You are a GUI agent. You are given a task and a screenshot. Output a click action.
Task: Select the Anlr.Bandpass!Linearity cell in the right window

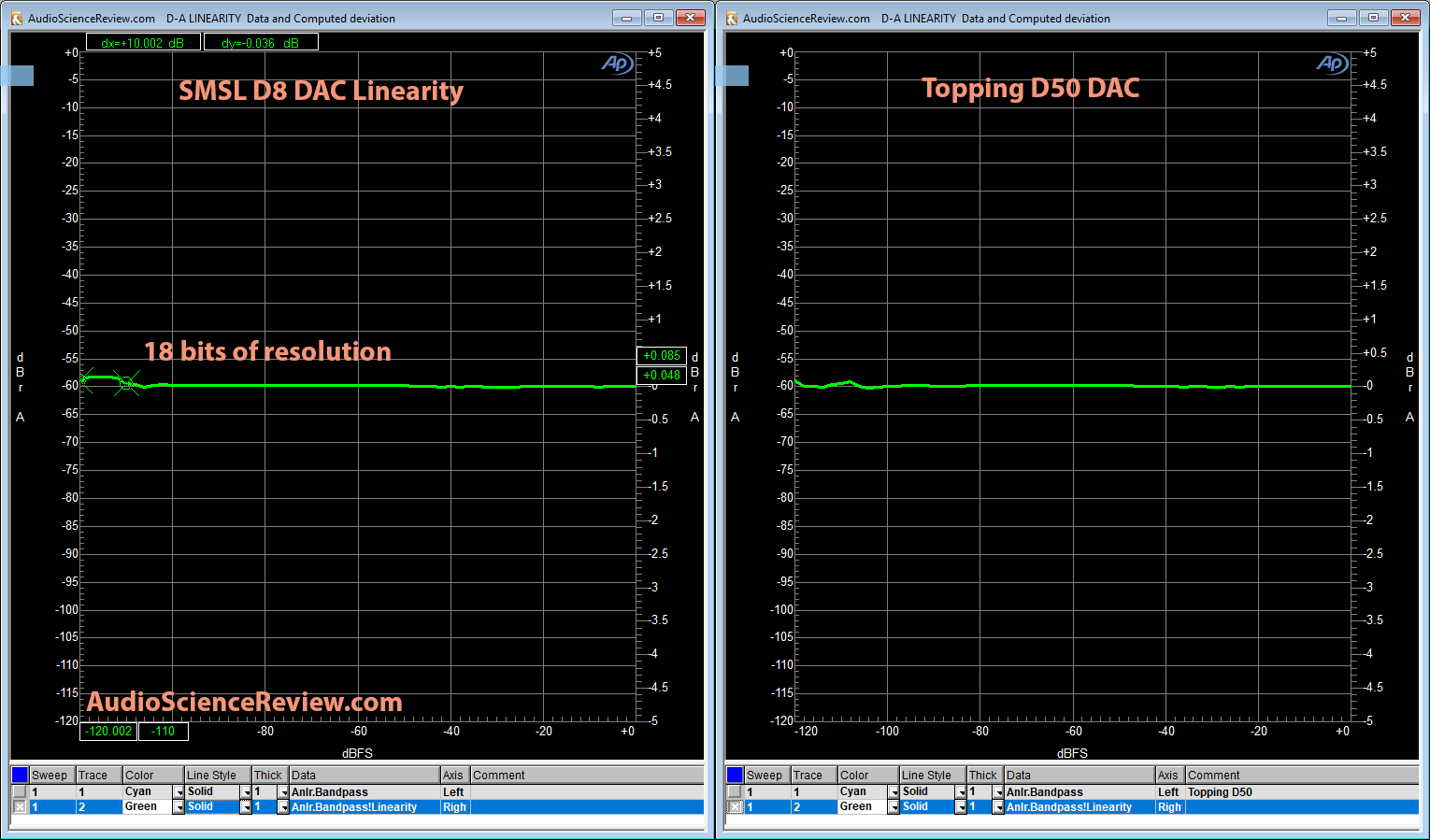1080,806
